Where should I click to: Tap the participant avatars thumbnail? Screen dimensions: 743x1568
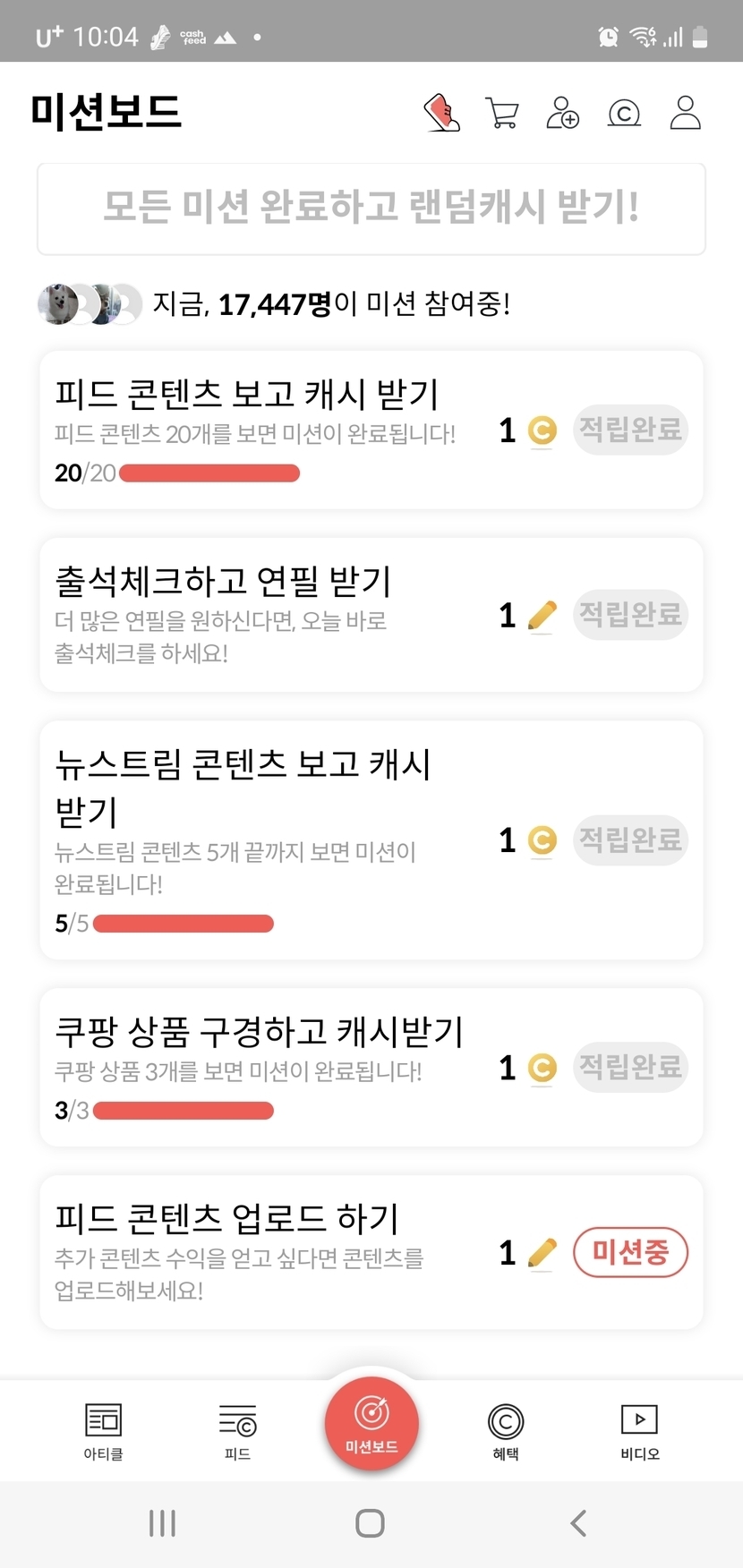[90, 304]
